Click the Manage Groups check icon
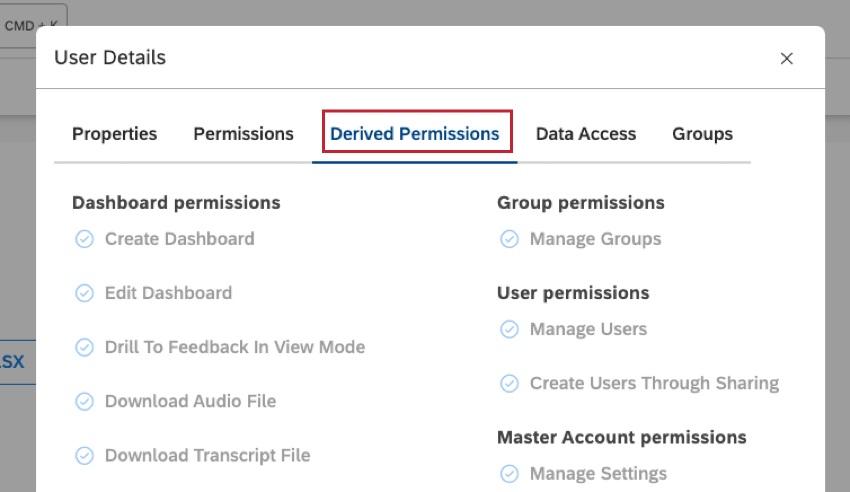 (x=510, y=239)
